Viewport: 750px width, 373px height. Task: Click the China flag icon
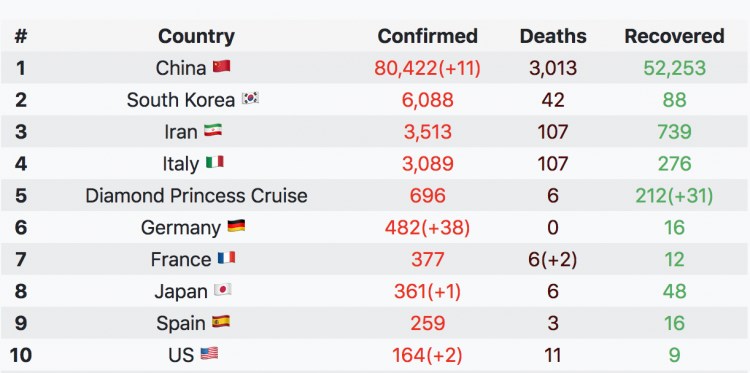point(221,66)
